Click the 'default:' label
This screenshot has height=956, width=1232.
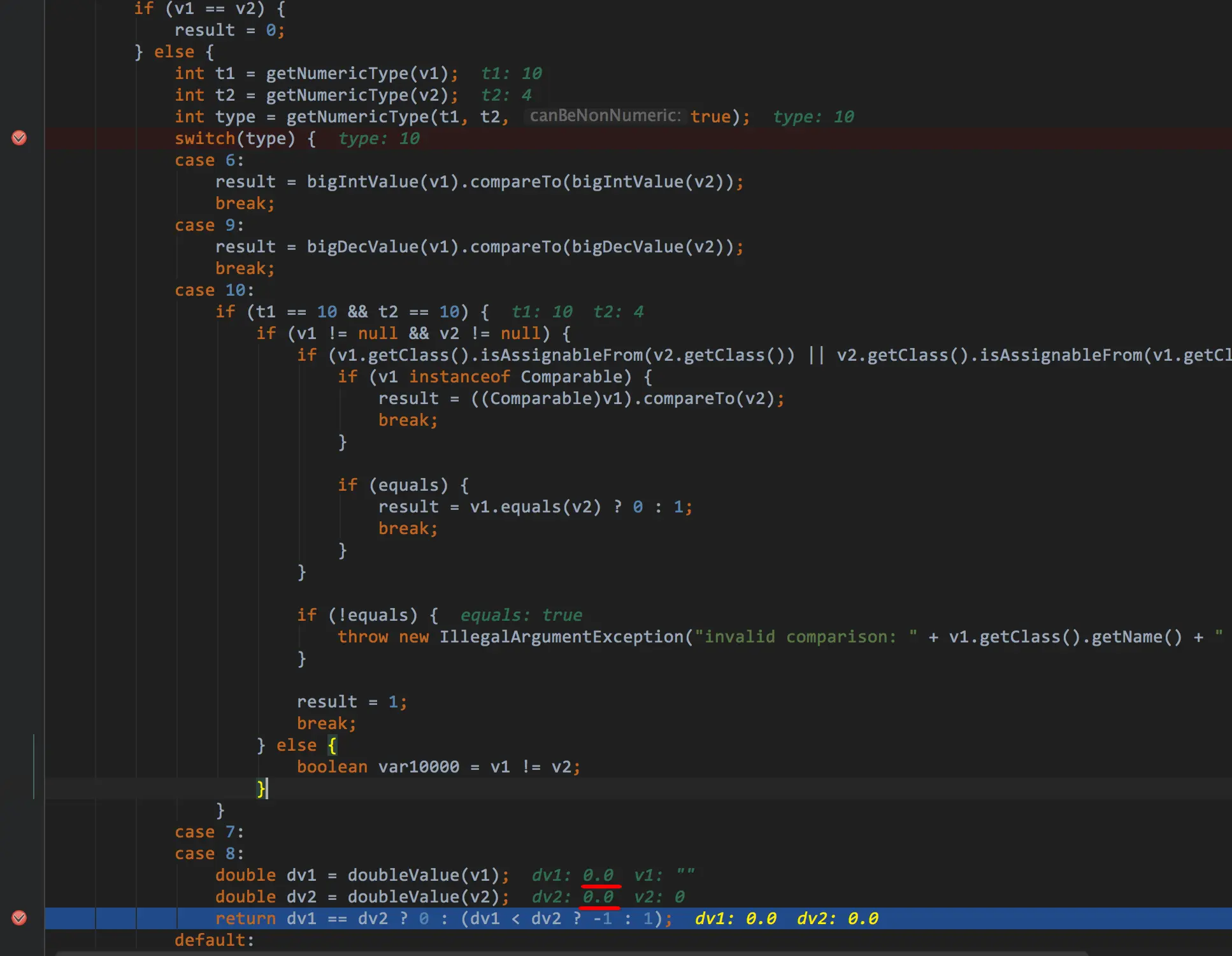point(214,940)
